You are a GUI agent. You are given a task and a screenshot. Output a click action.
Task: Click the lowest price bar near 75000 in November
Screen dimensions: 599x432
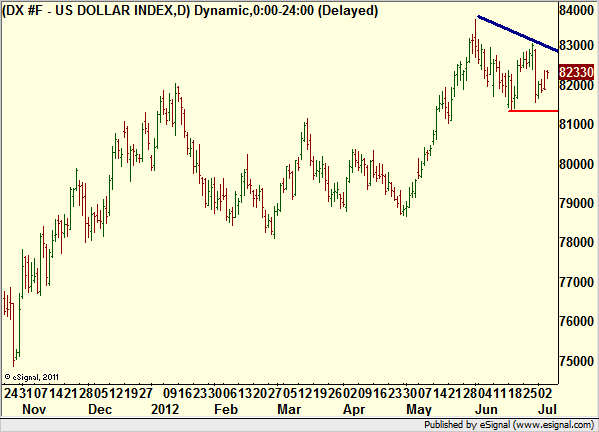pos(13,334)
